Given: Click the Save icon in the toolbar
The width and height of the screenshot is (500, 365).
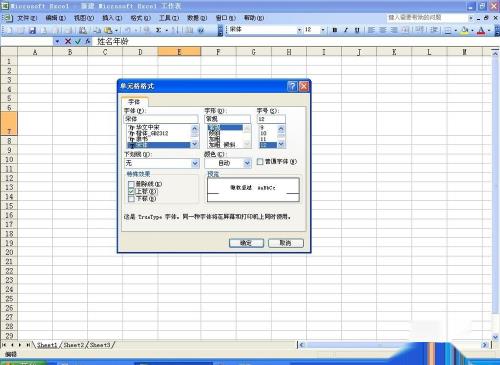Looking at the screenshot, I should click(x=32, y=30).
